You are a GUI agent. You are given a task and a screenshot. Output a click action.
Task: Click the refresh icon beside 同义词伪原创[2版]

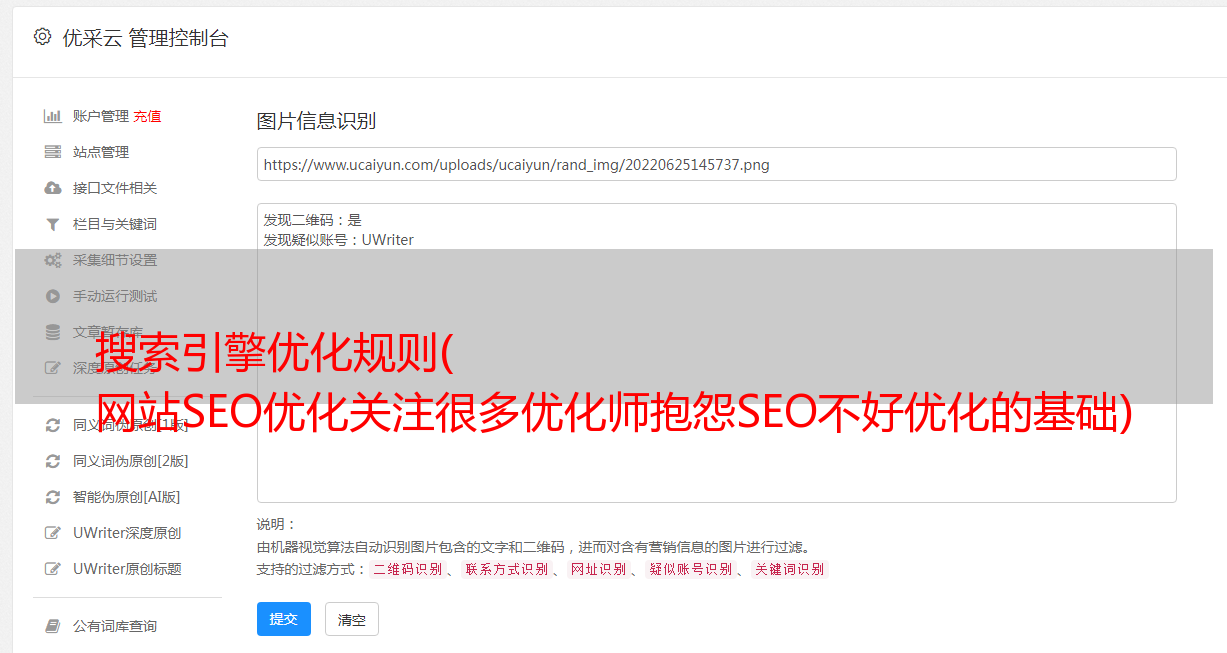point(53,461)
